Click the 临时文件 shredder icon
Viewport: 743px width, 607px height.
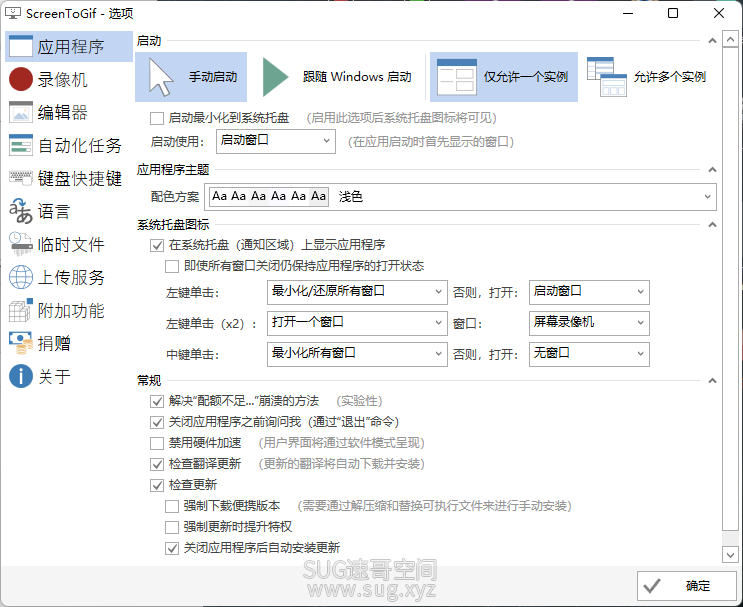tap(21, 244)
